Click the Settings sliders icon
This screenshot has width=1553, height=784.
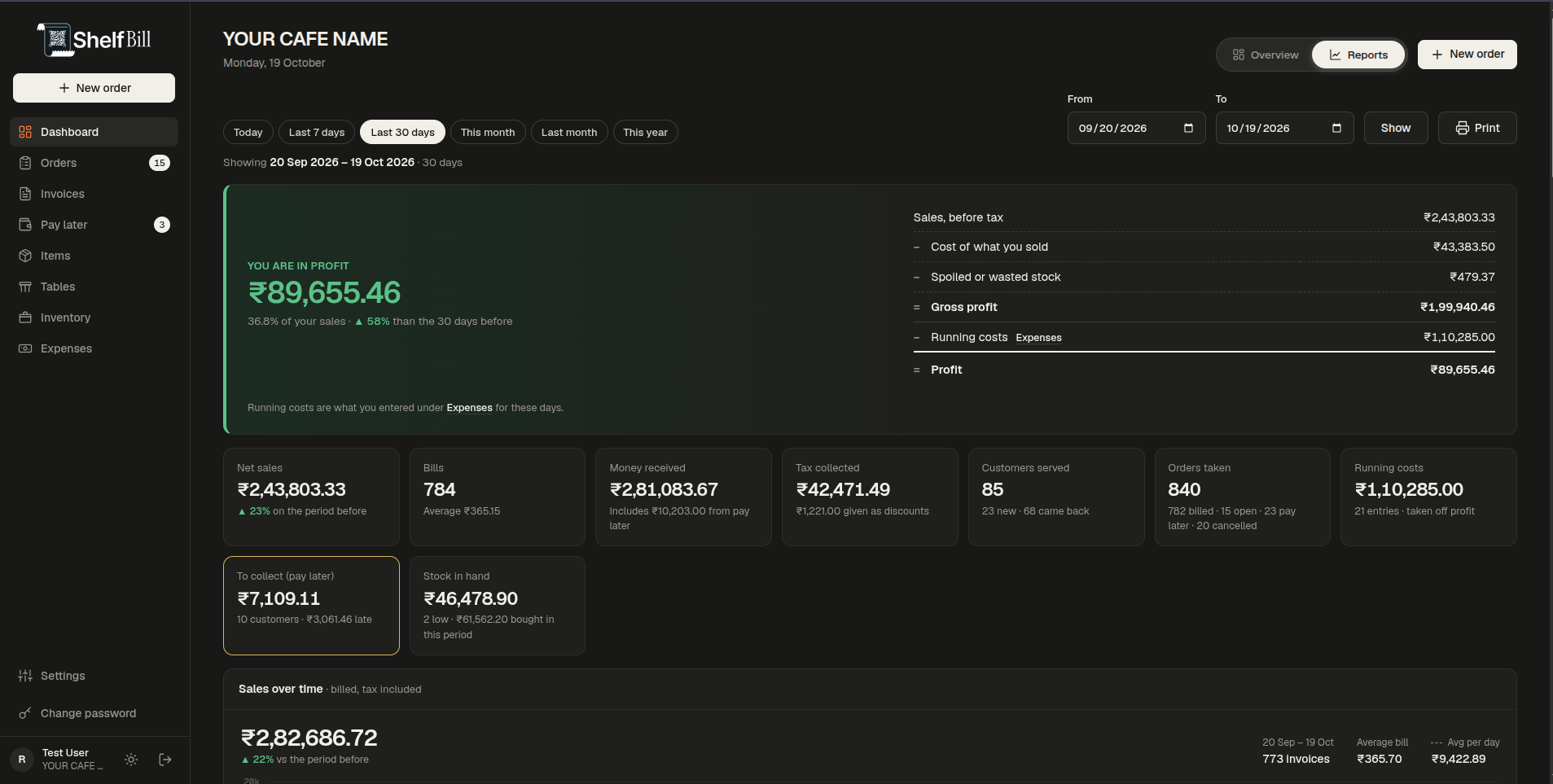point(25,676)
